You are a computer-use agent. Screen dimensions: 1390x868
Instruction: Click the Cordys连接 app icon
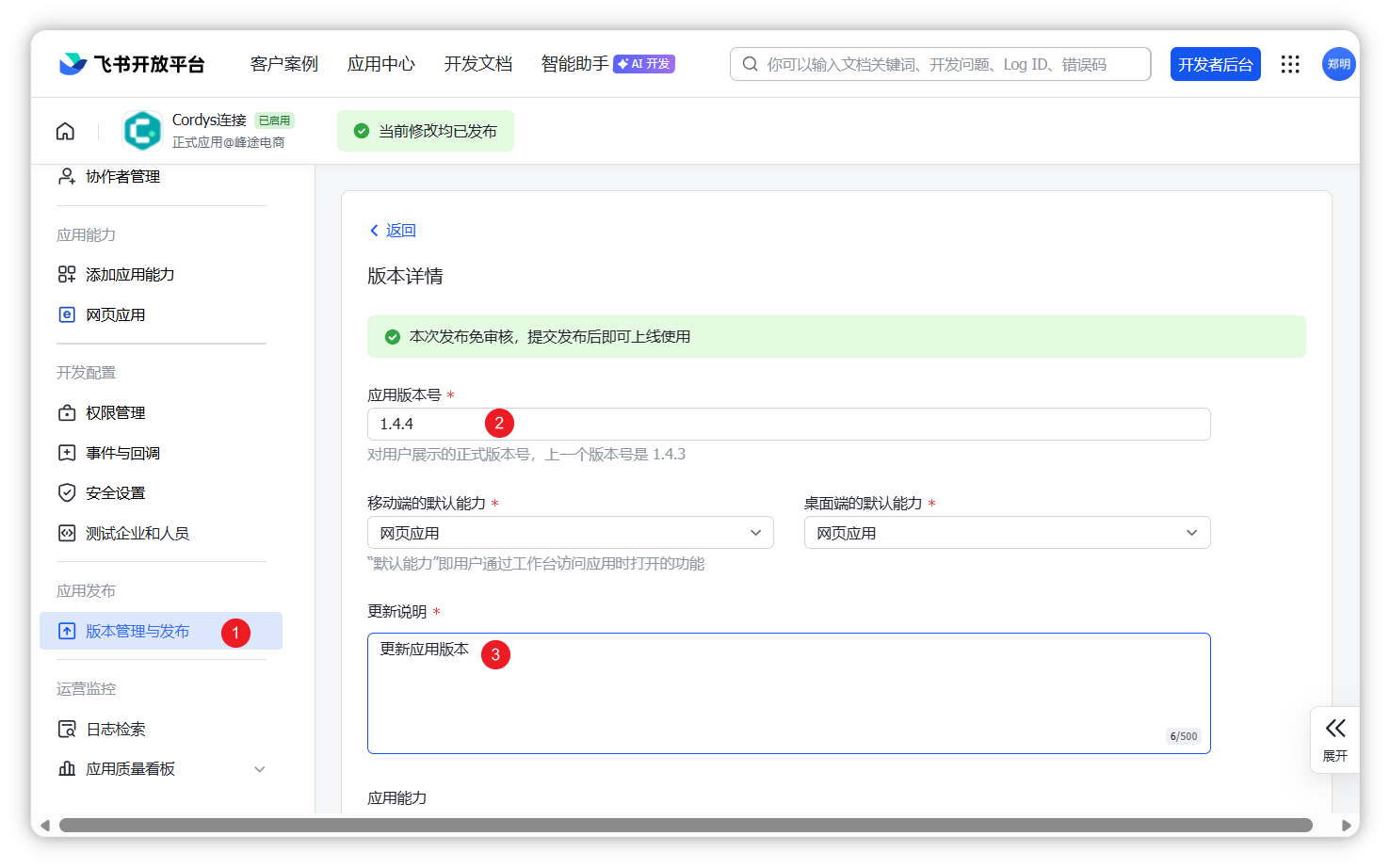pos(142,131)
